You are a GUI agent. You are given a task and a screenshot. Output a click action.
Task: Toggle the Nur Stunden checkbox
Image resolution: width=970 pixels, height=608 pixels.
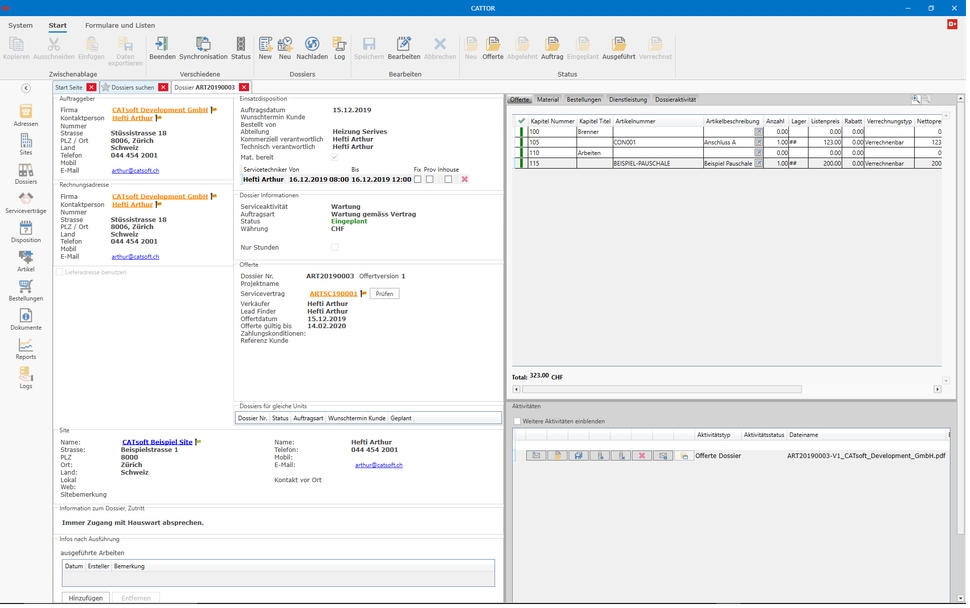(x=335, y=247)
